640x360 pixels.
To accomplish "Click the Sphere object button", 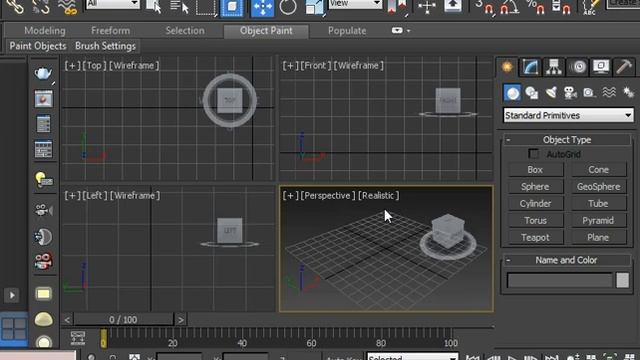I will (x=536, y=187).
